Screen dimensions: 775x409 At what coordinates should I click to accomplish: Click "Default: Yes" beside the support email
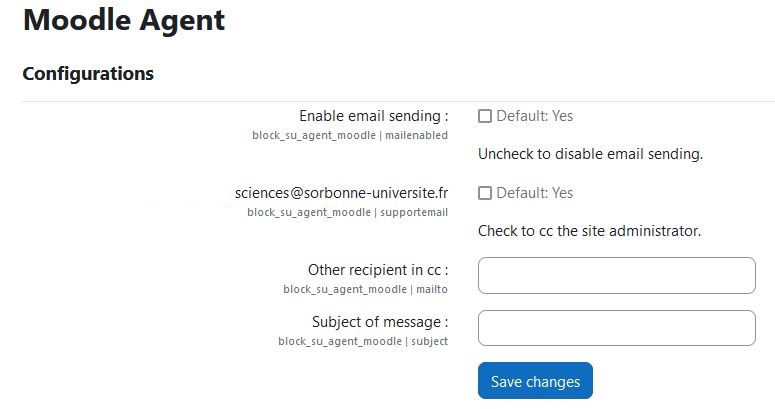coord(535,193)
